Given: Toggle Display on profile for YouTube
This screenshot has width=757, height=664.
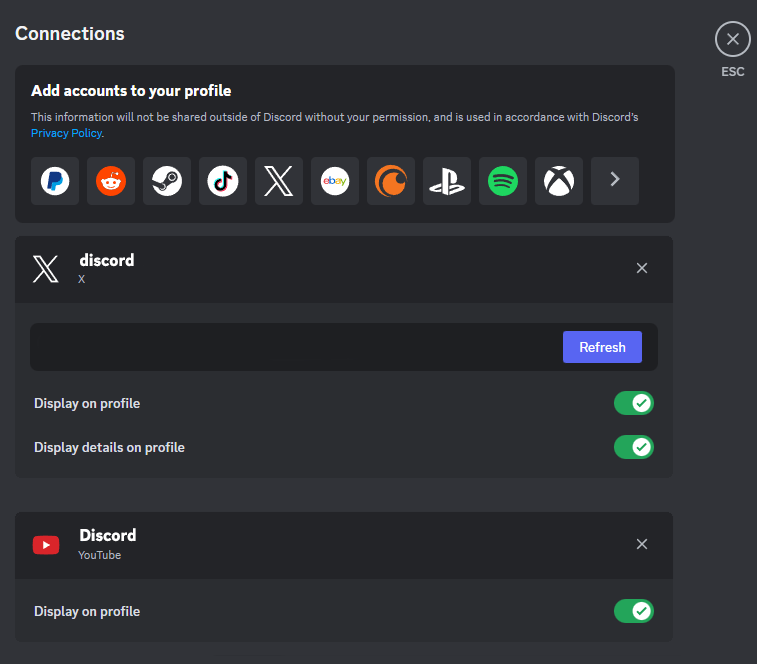Looking at the screenshot, I should point(633,611).
